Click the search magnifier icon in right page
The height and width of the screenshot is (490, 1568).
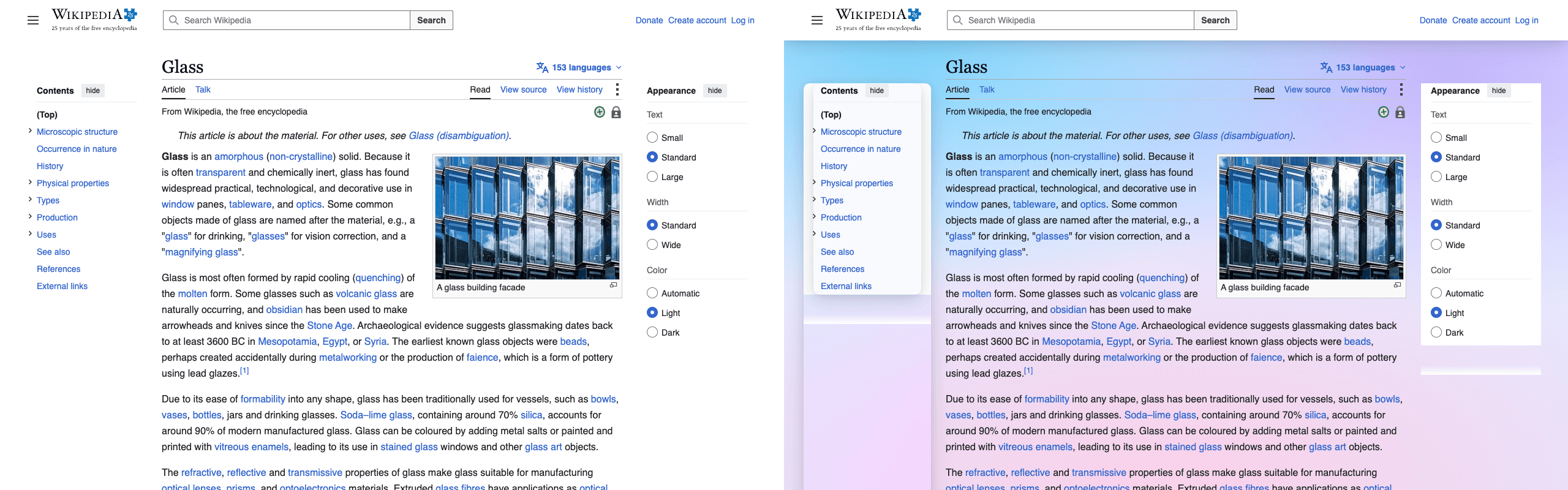tap(958, 20)
